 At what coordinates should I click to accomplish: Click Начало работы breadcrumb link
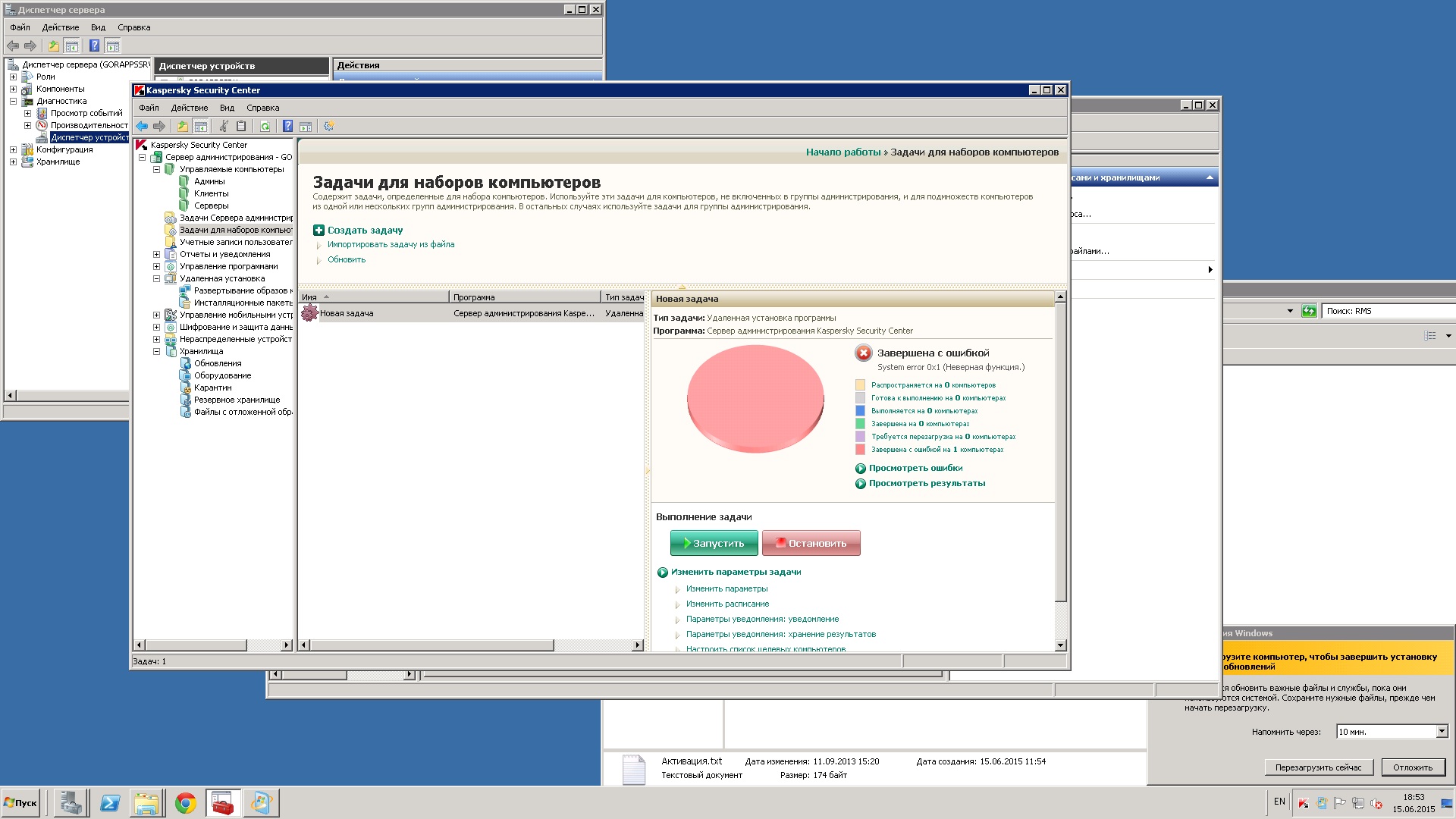click(x=843, y=152)
